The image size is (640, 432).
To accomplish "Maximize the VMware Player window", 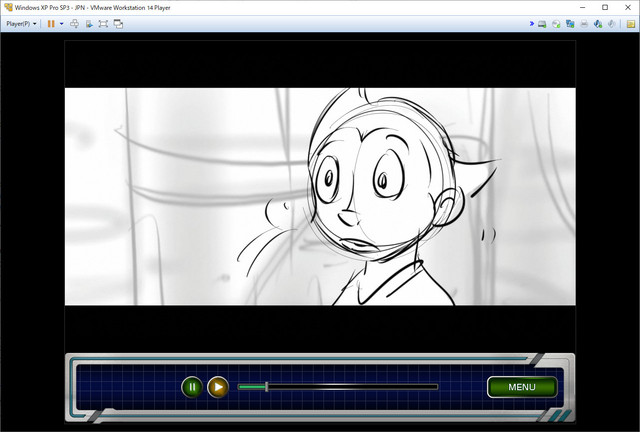I will tap(605, 7).
